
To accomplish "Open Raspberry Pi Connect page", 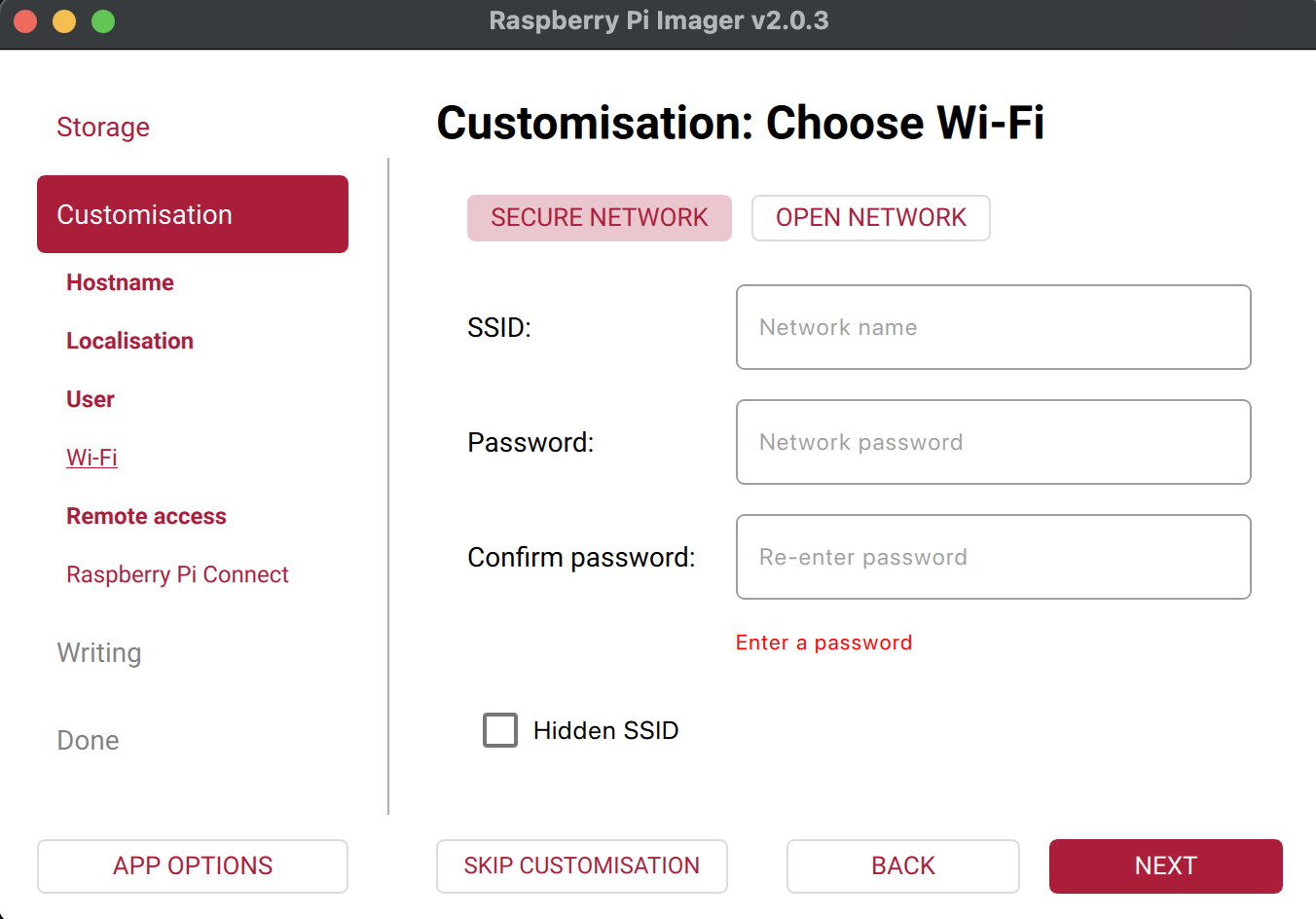I will click(177, 574).
